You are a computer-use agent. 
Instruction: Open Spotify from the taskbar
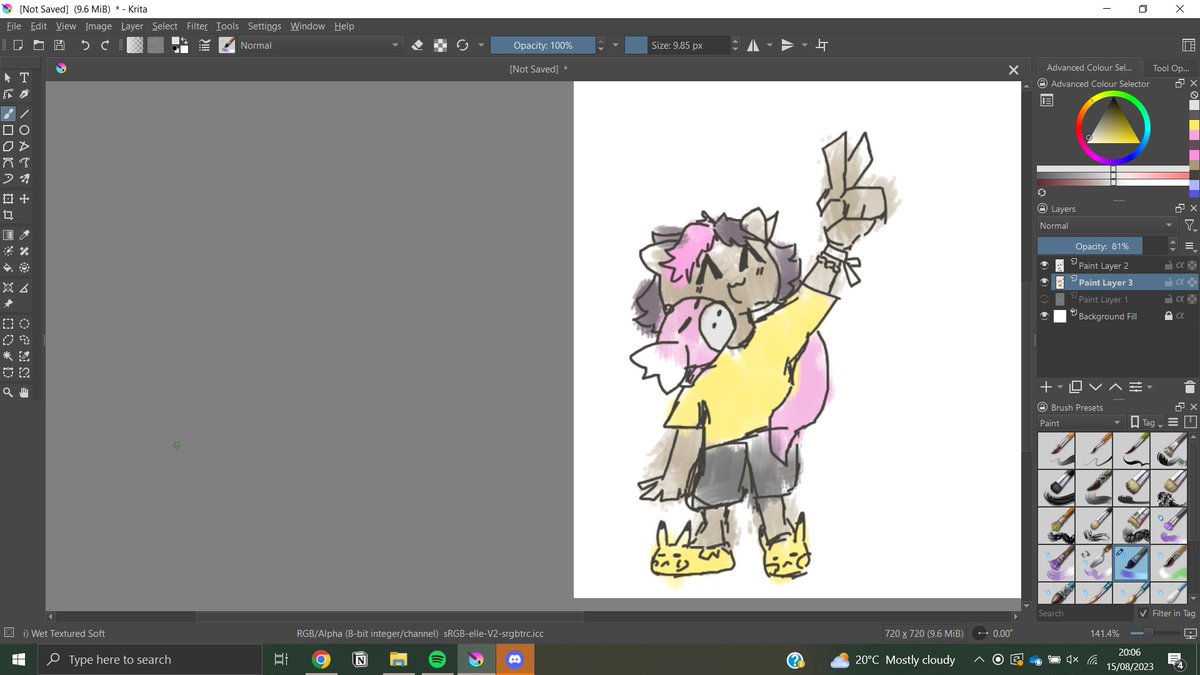coord(437,660)
